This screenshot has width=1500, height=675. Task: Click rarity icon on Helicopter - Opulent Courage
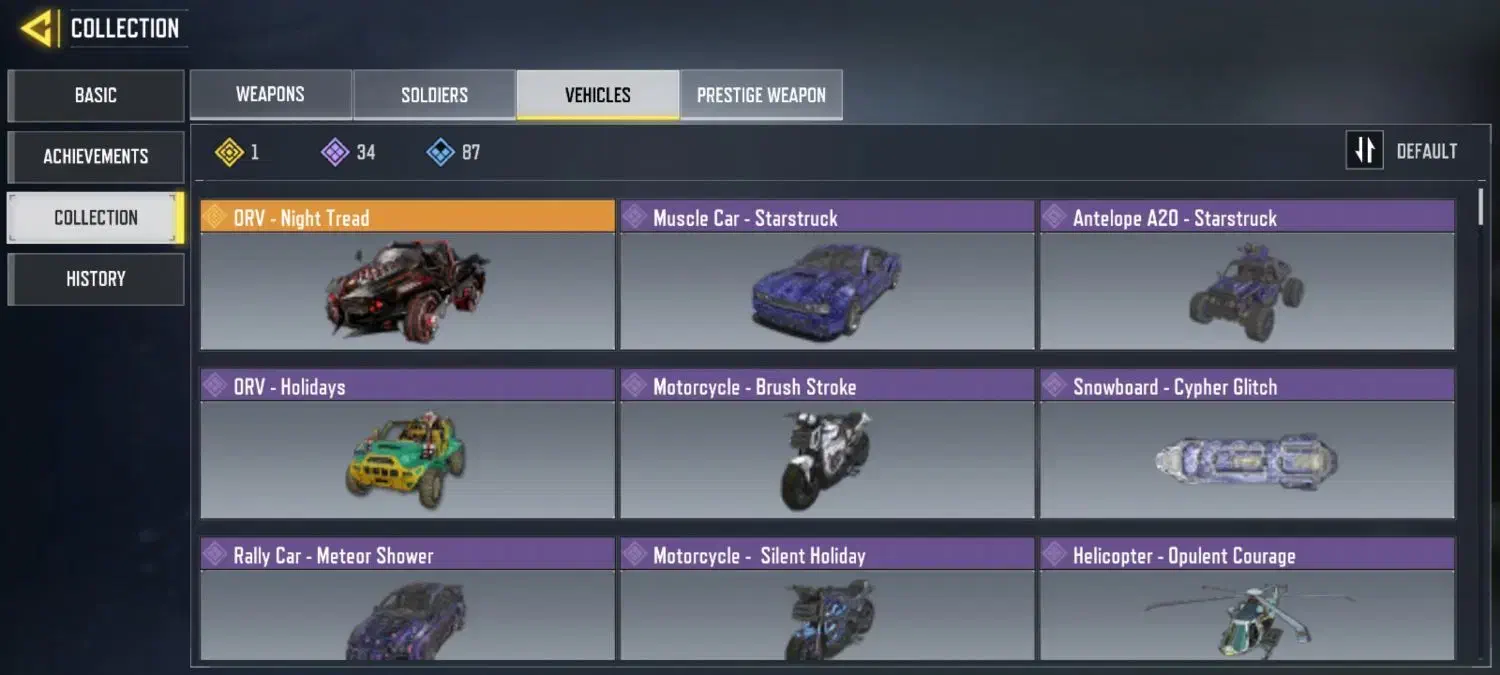[1053, 555]
